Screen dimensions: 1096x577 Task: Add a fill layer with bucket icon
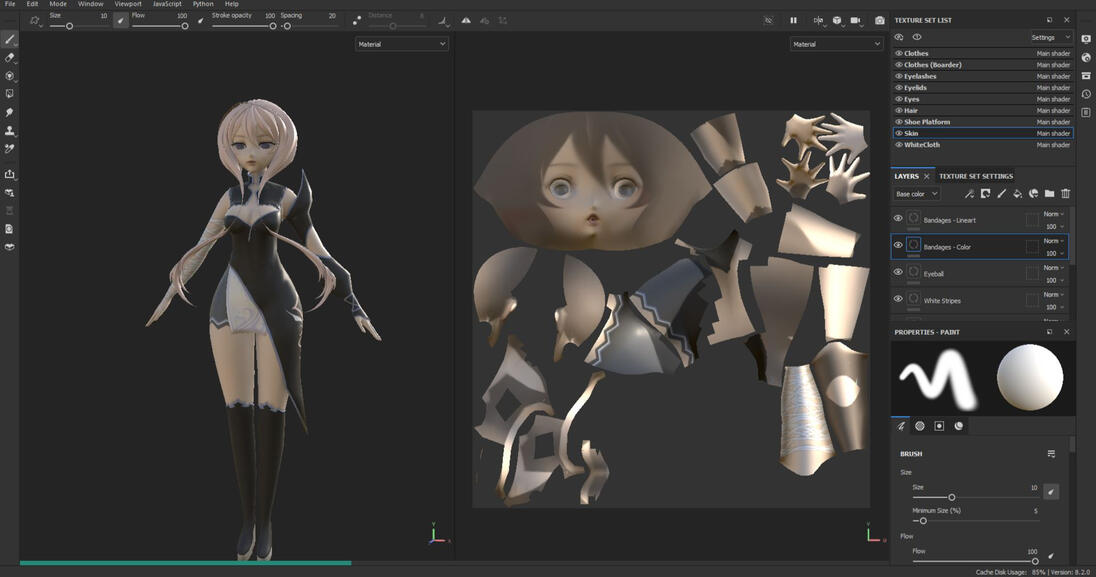coord(1017,194)
